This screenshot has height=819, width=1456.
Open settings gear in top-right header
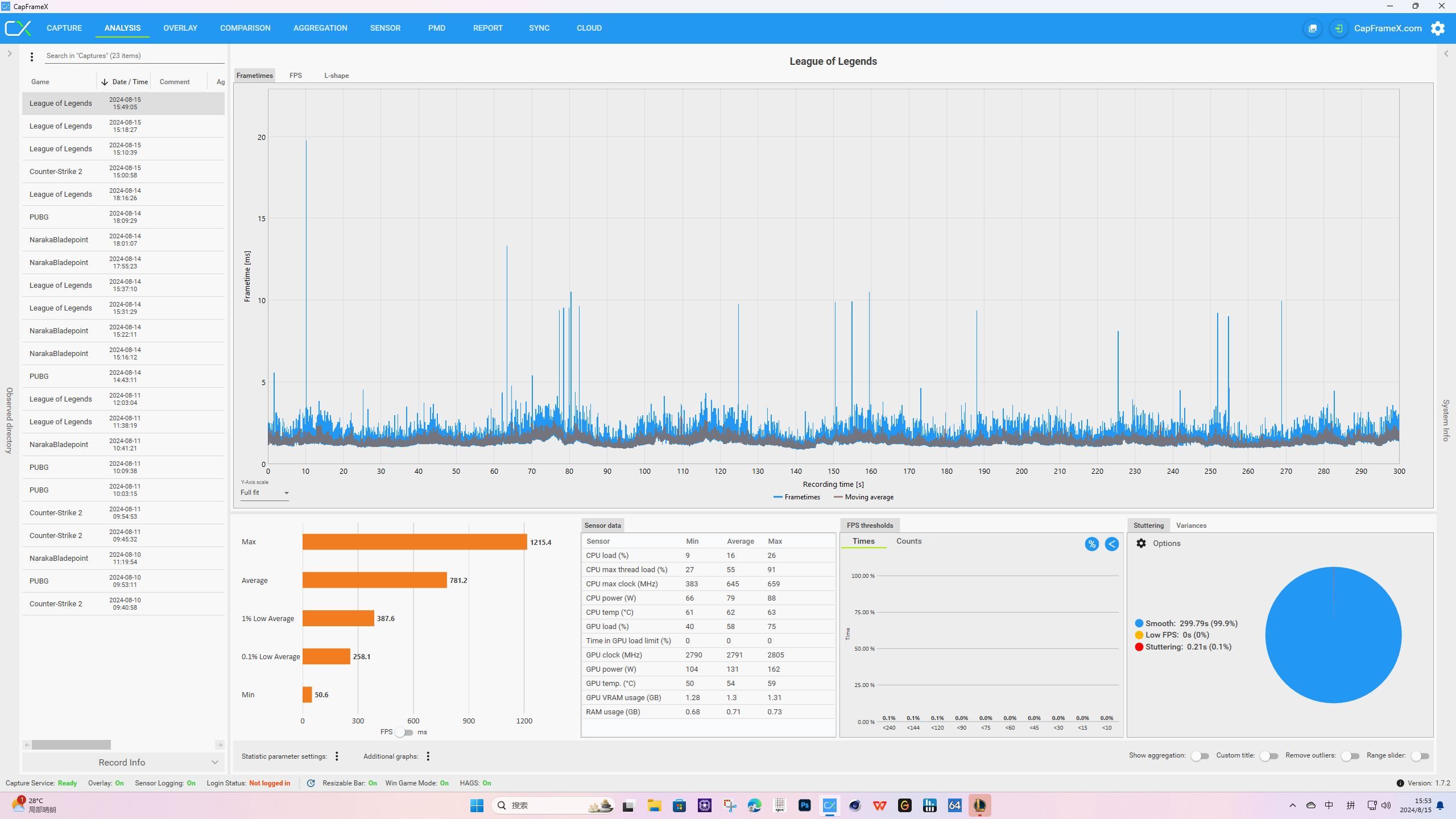(x=1438, y=28)
